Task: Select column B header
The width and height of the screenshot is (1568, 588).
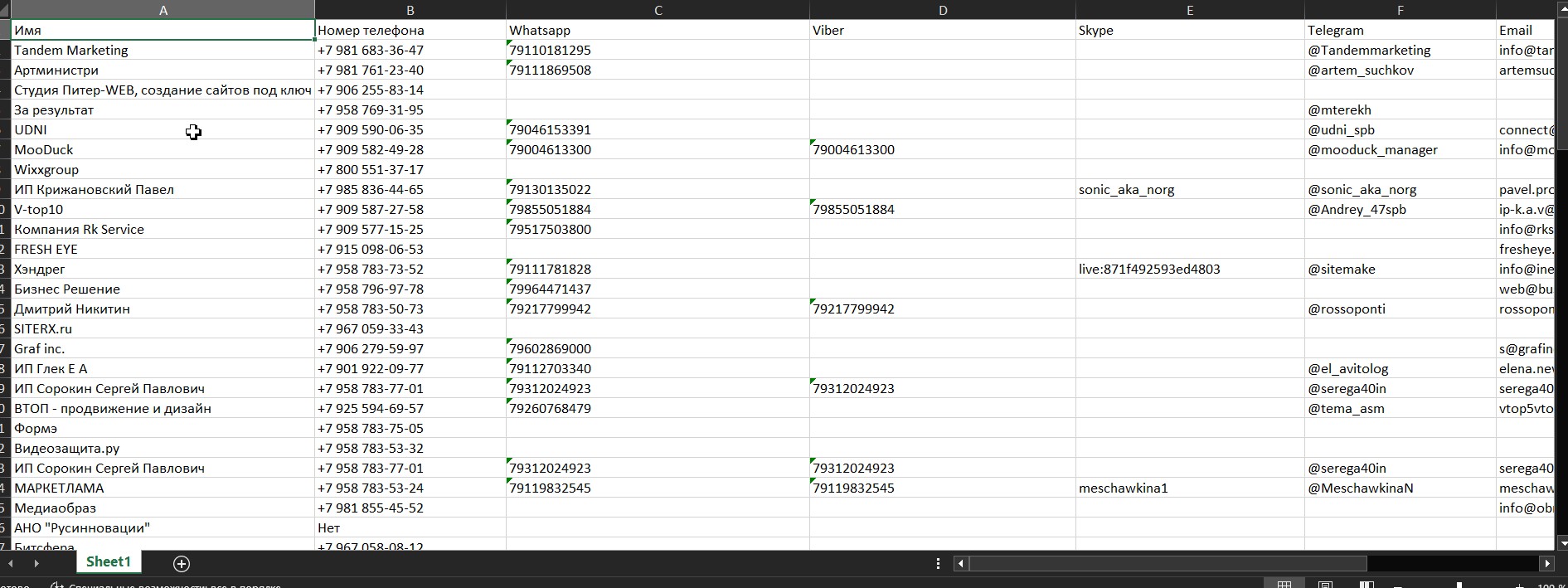Action: [410, 10]
